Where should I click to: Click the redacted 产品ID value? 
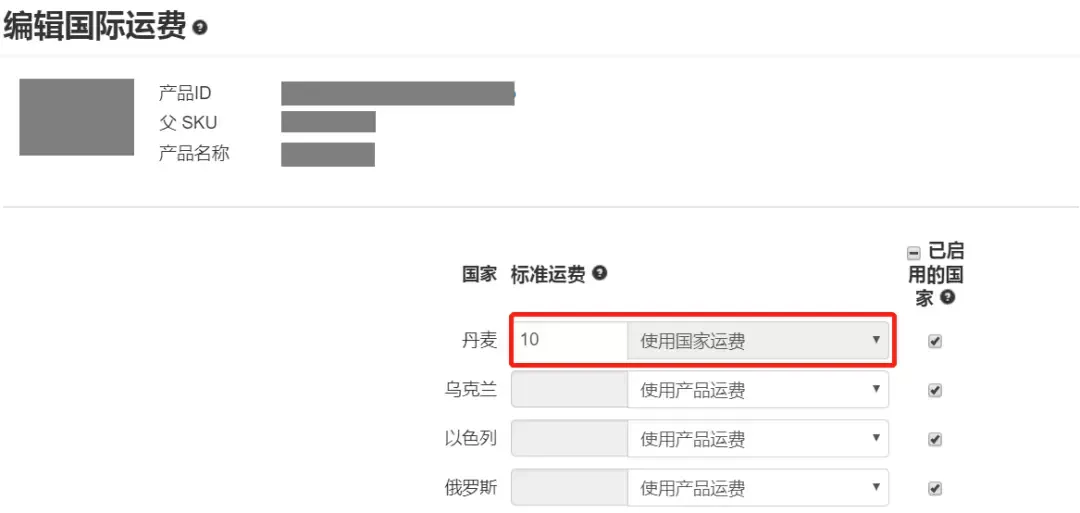(x=397, y=93)
